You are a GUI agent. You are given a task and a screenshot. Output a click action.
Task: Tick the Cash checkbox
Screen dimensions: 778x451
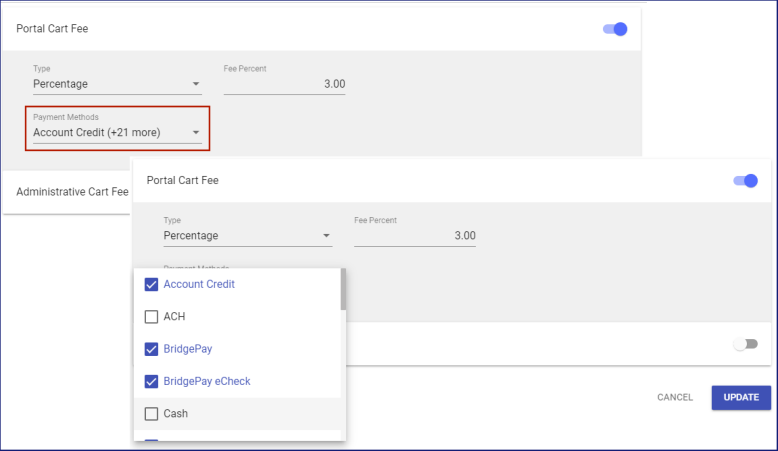click(152, 413)
